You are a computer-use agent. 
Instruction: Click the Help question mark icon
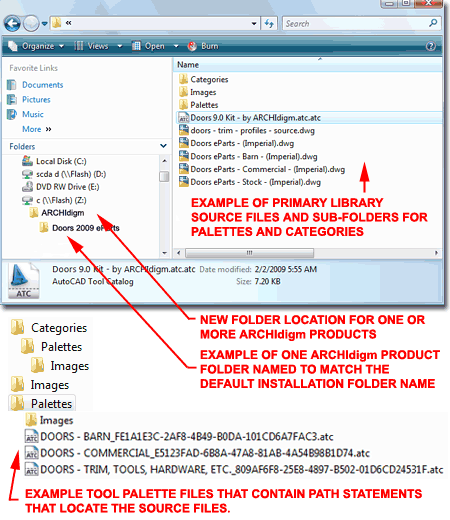431,46
